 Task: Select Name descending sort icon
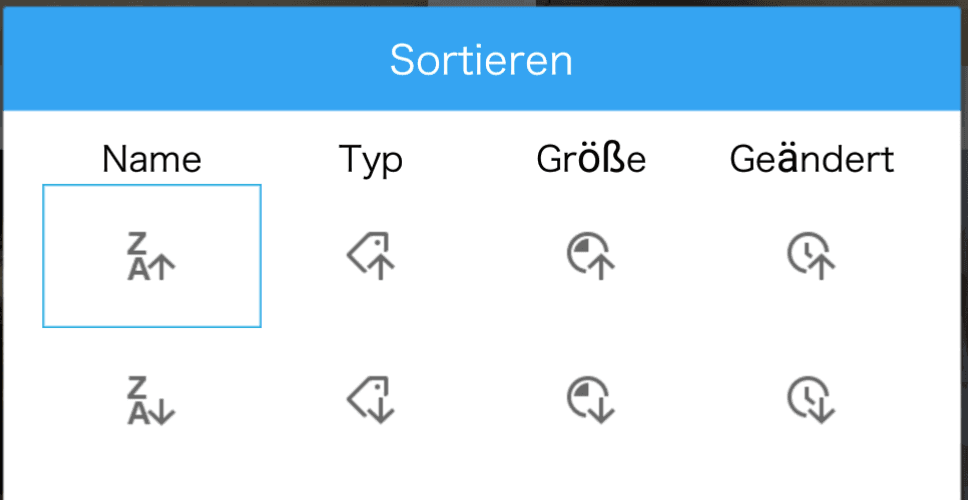click(x=151, y=401)
